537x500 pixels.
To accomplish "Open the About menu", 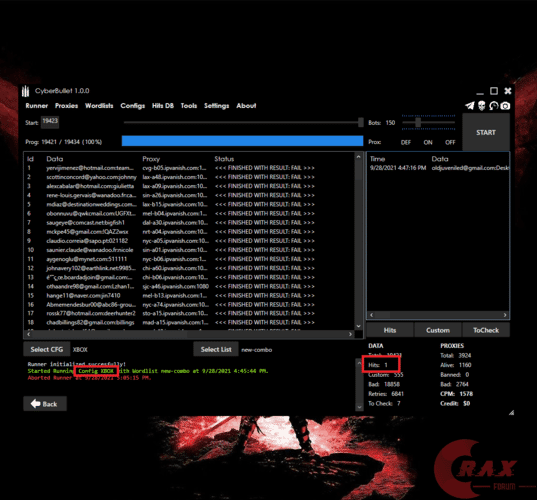I will pyautogui.click(x=246, y=106).
